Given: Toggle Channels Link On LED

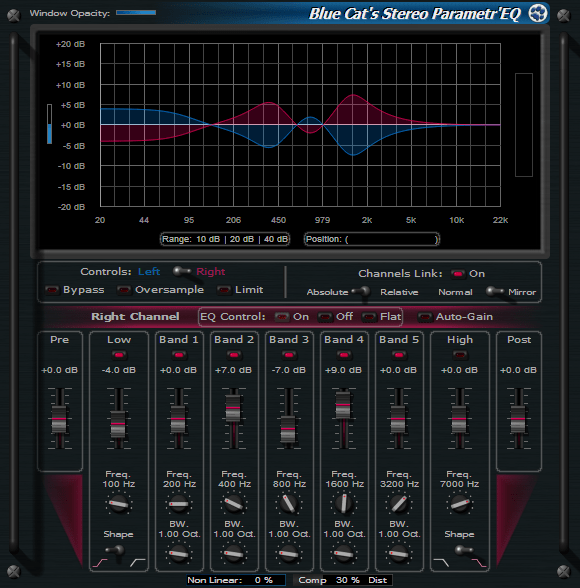Looking at the screenshot, I should coord(458,274).
